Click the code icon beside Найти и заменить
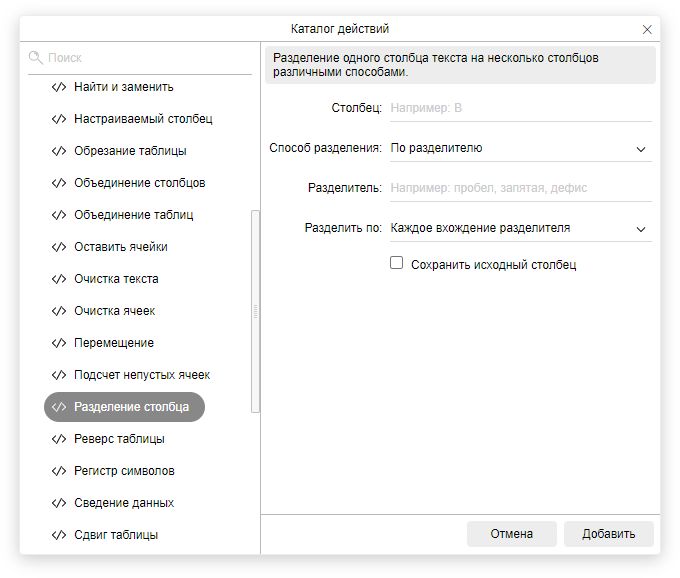Image resolution: width=680 pixels, height=578 pixels. point(59,87)
